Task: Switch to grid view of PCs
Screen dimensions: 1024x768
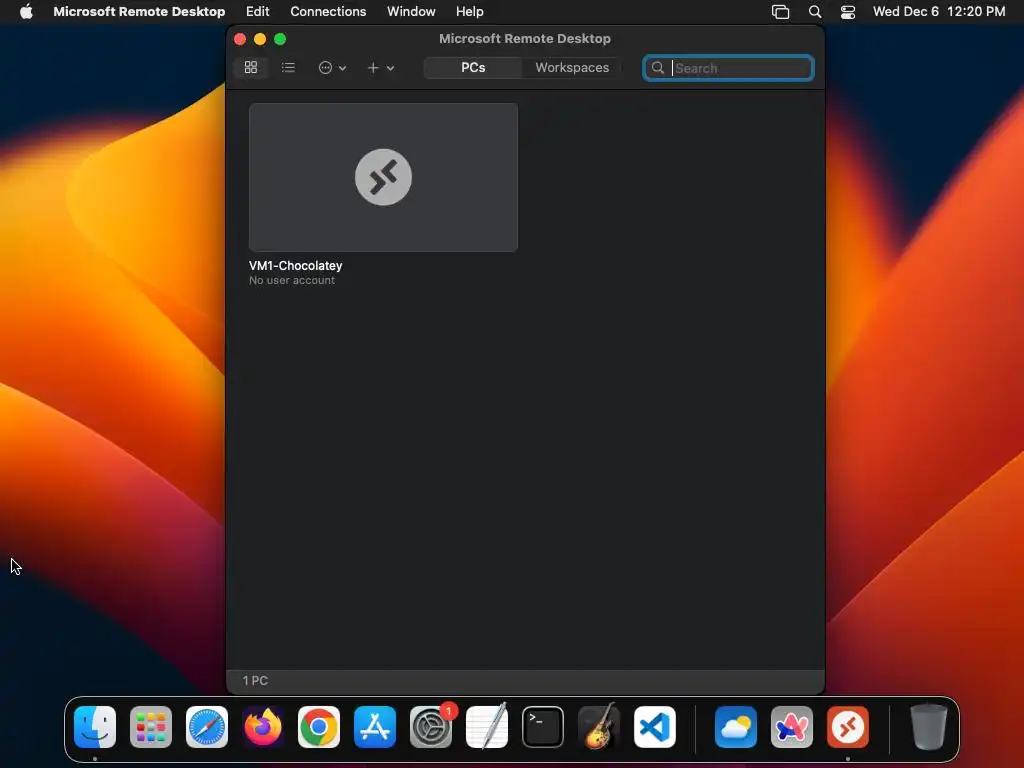Action: (251, 67)
